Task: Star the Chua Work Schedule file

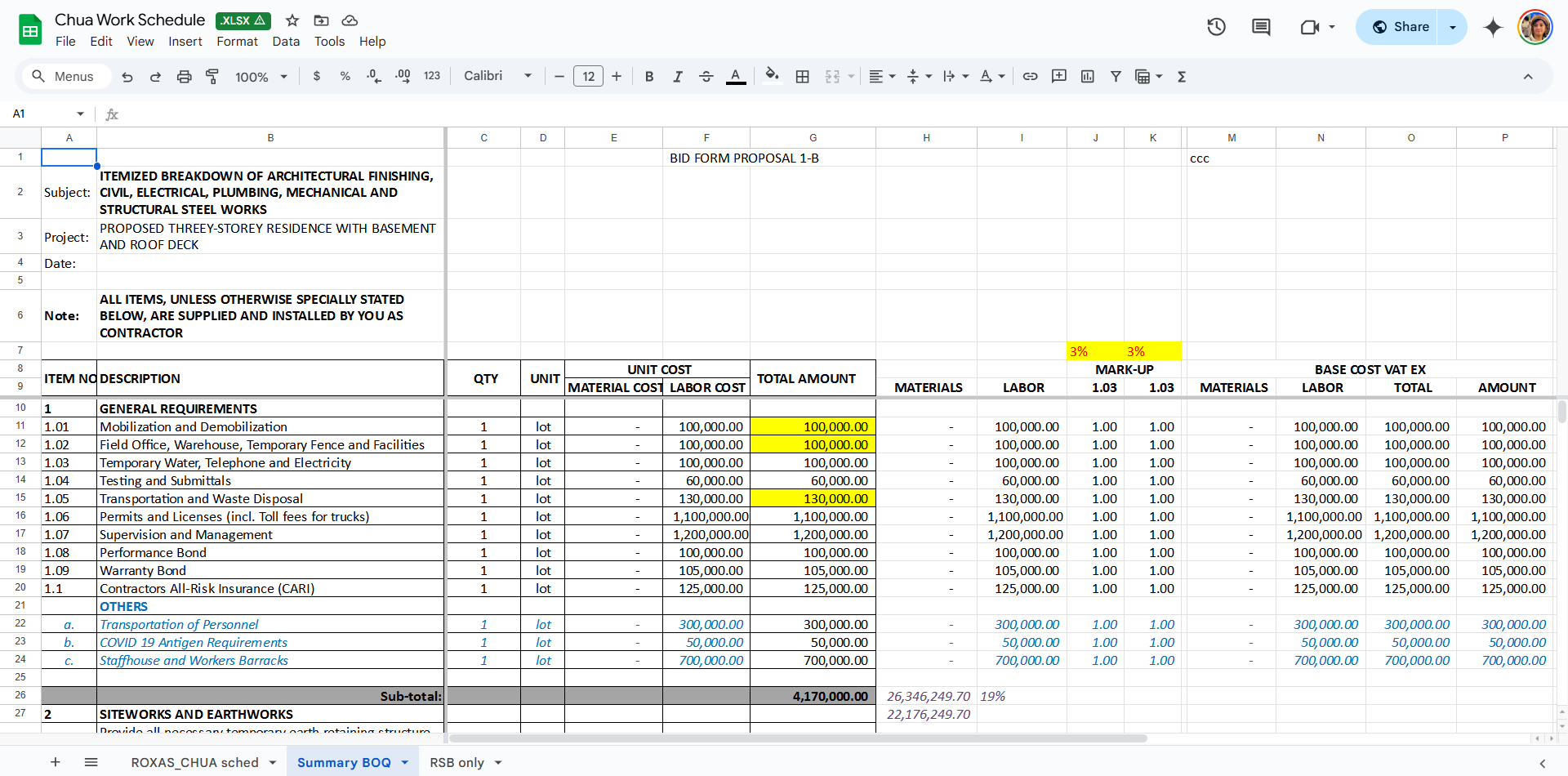Action: point(292,20)
